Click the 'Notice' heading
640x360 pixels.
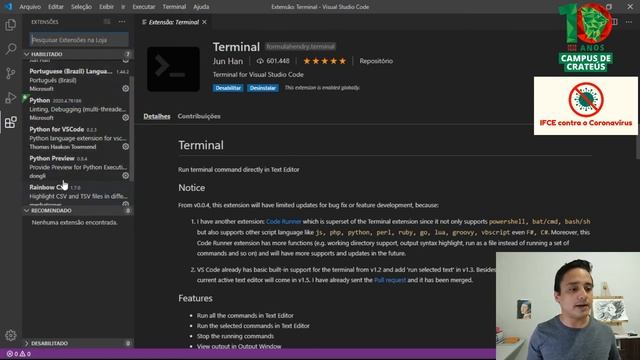[x=191, y=188]
